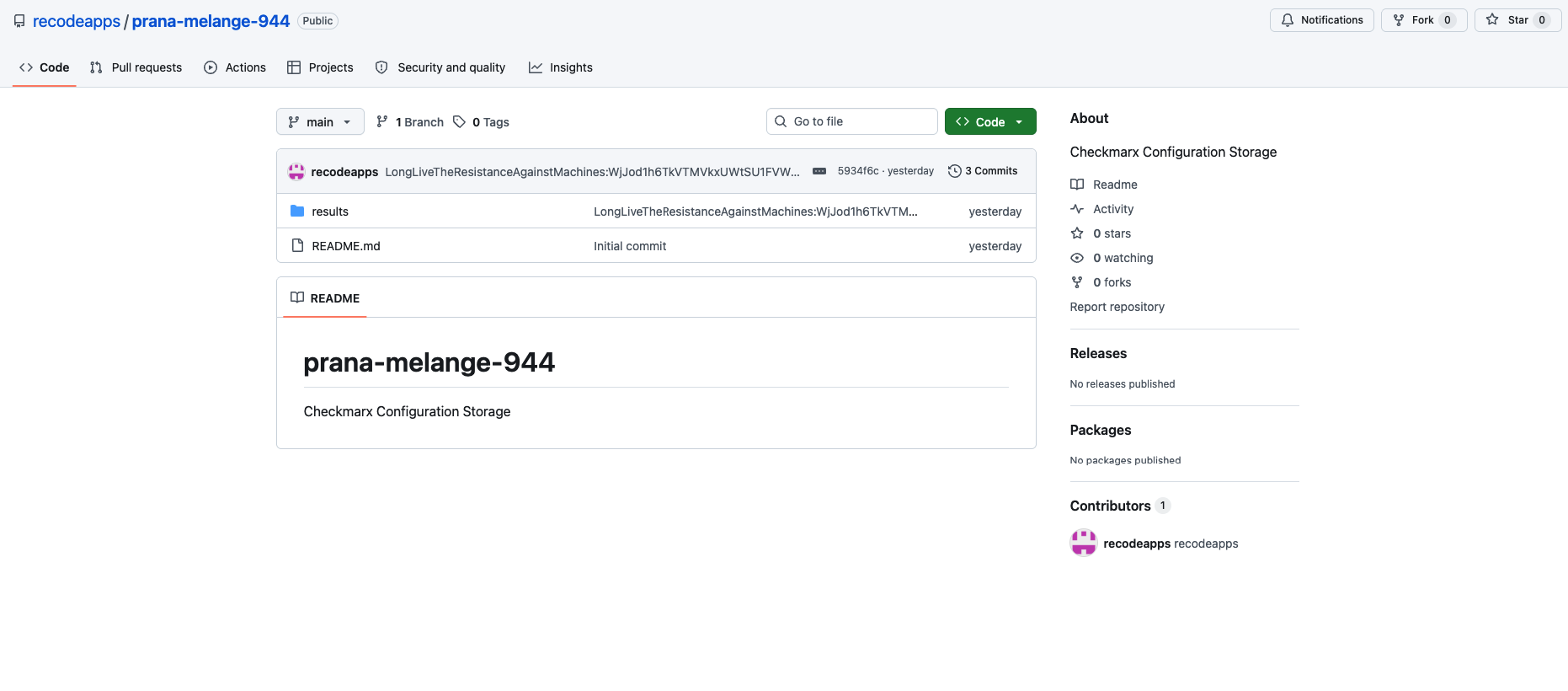This screenshot has height=691, width=1568.
Task: View the 1 Branch list
Action: 410,122
